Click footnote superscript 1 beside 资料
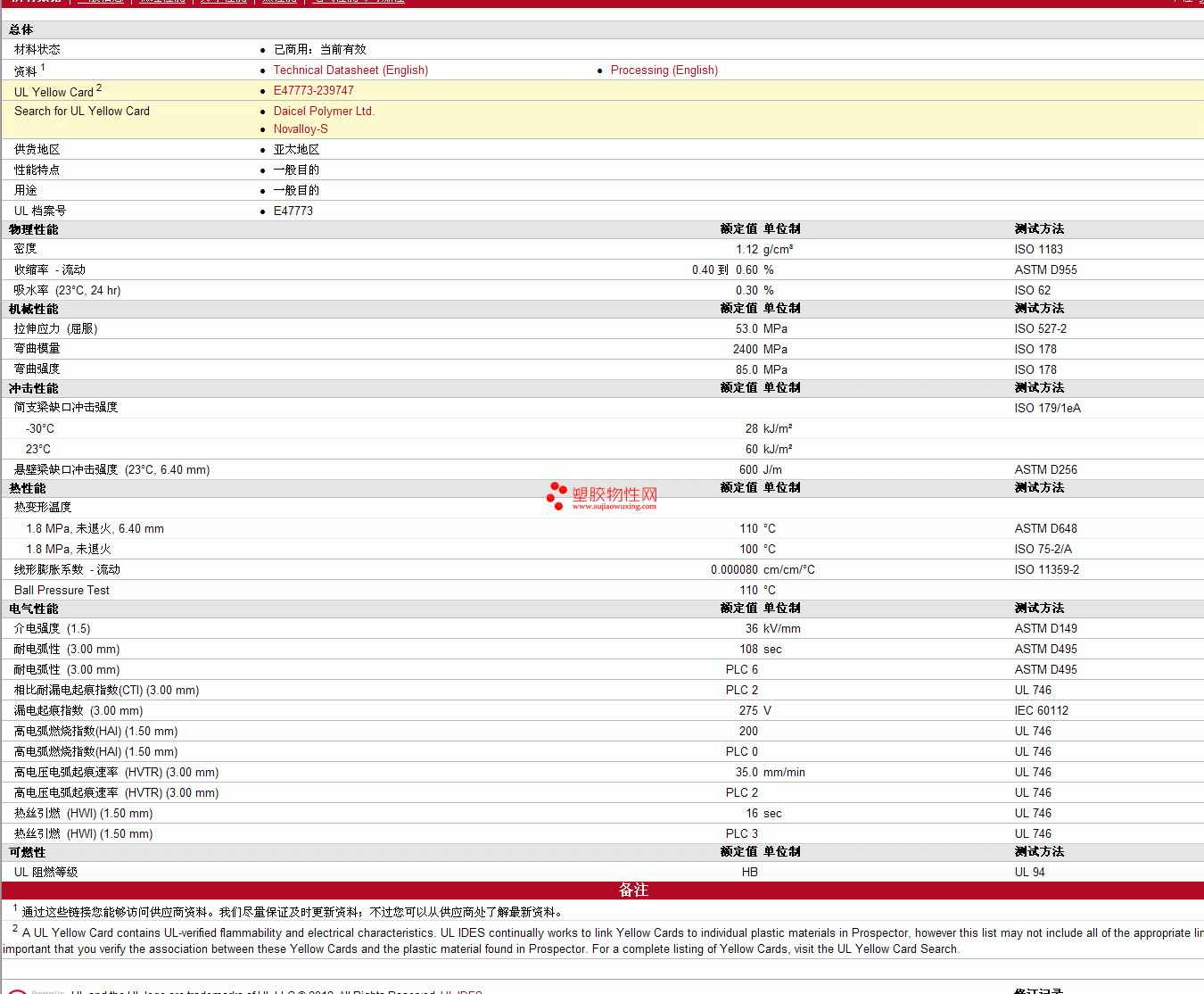Screen dimensions: 1204x994 tap(43, 67)
